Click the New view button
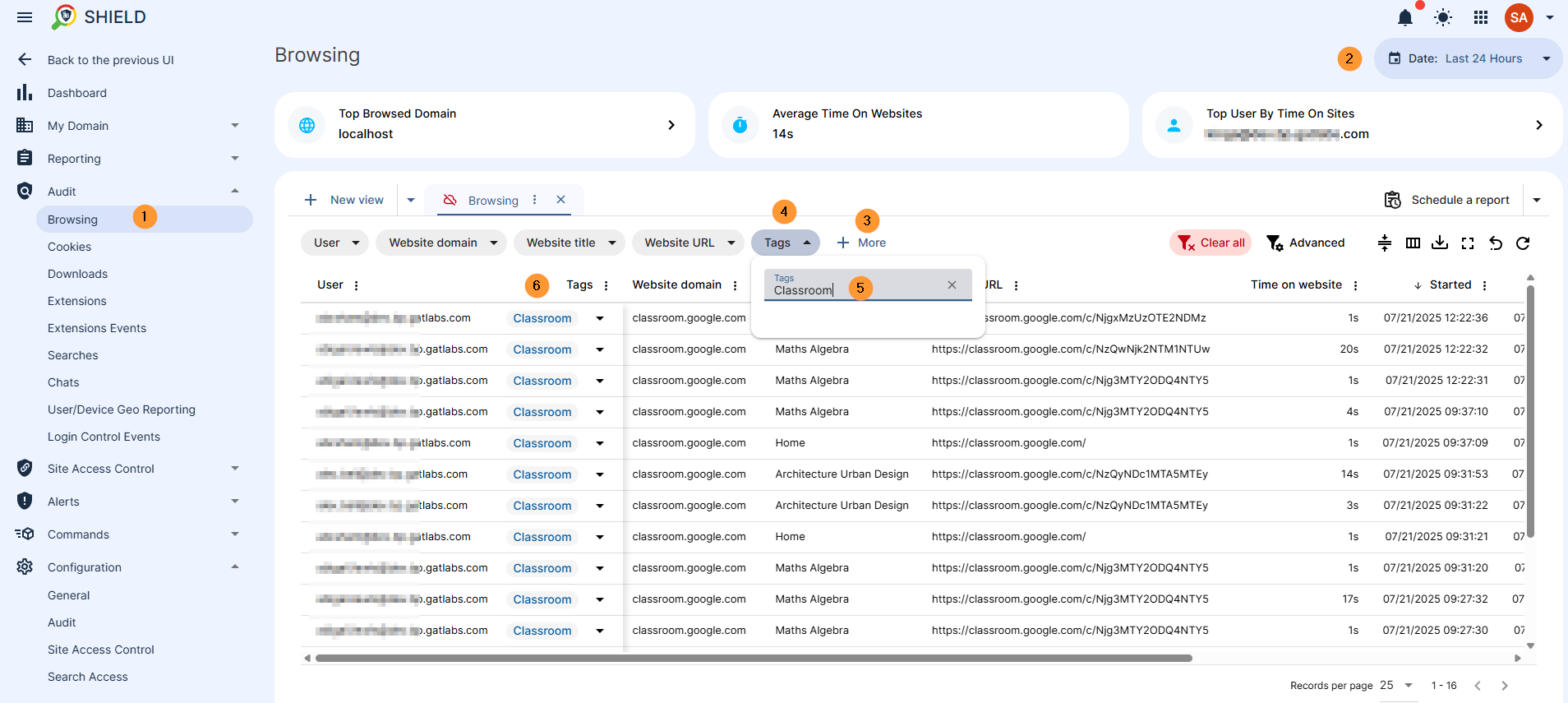 pyautogui.click(x=344, y=200)
